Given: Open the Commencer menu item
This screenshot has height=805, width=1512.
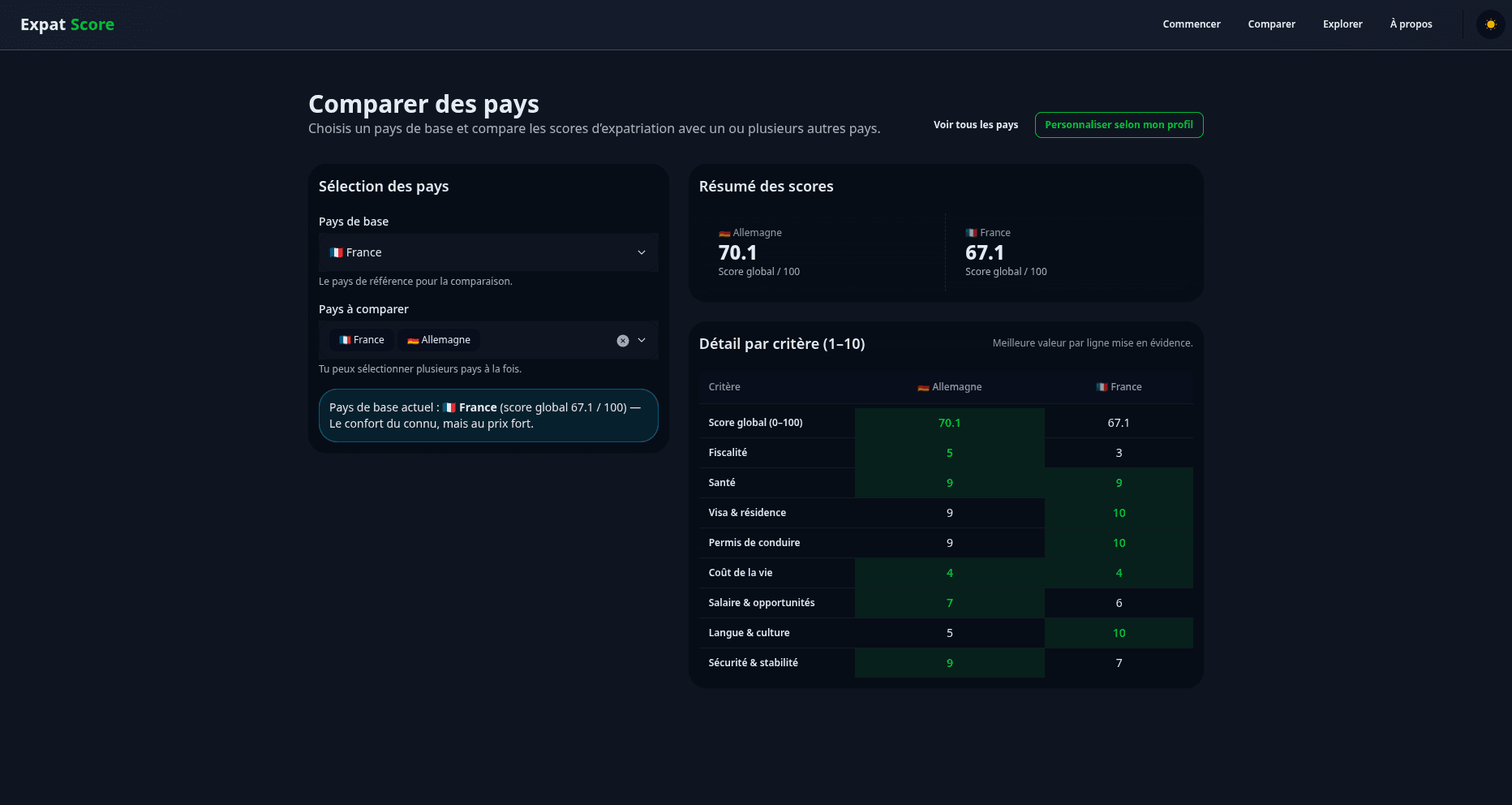Looking at the screenshot, I should [1191, 24].
